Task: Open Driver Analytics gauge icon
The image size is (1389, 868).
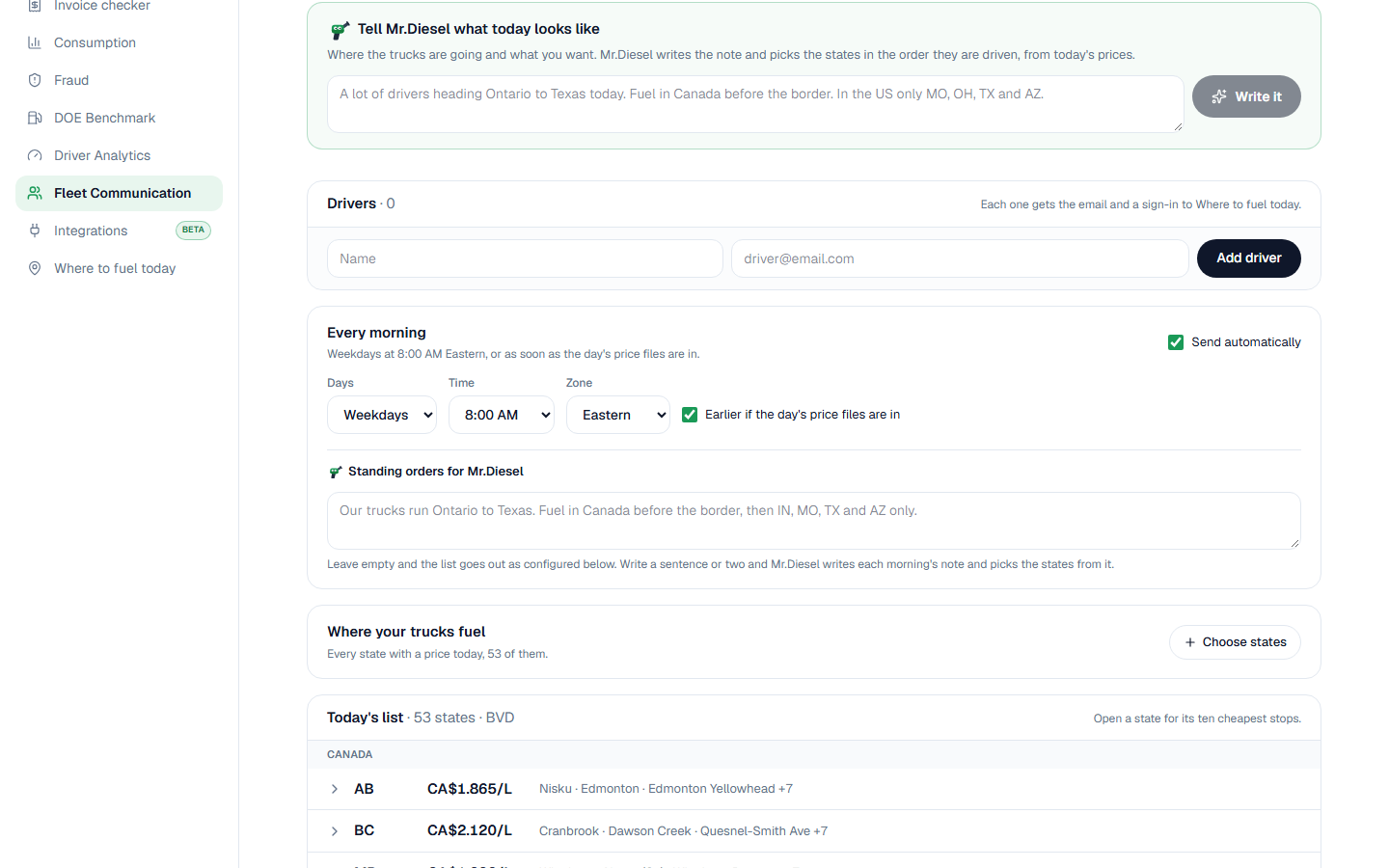Action: (x=35, y=155)
